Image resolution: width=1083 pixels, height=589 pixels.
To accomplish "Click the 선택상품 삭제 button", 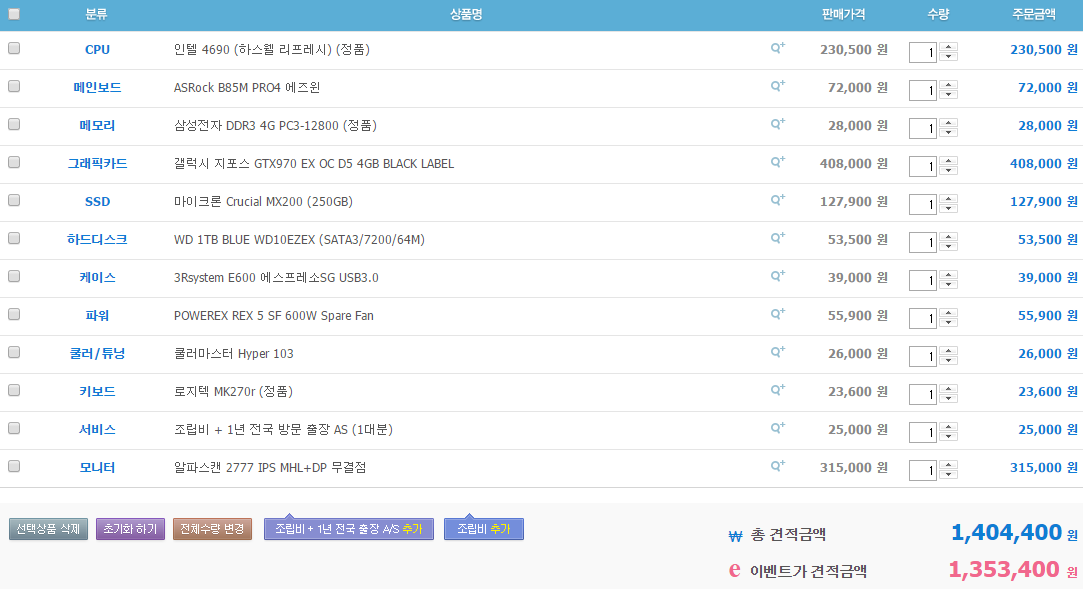I will (x=48, y=529).
